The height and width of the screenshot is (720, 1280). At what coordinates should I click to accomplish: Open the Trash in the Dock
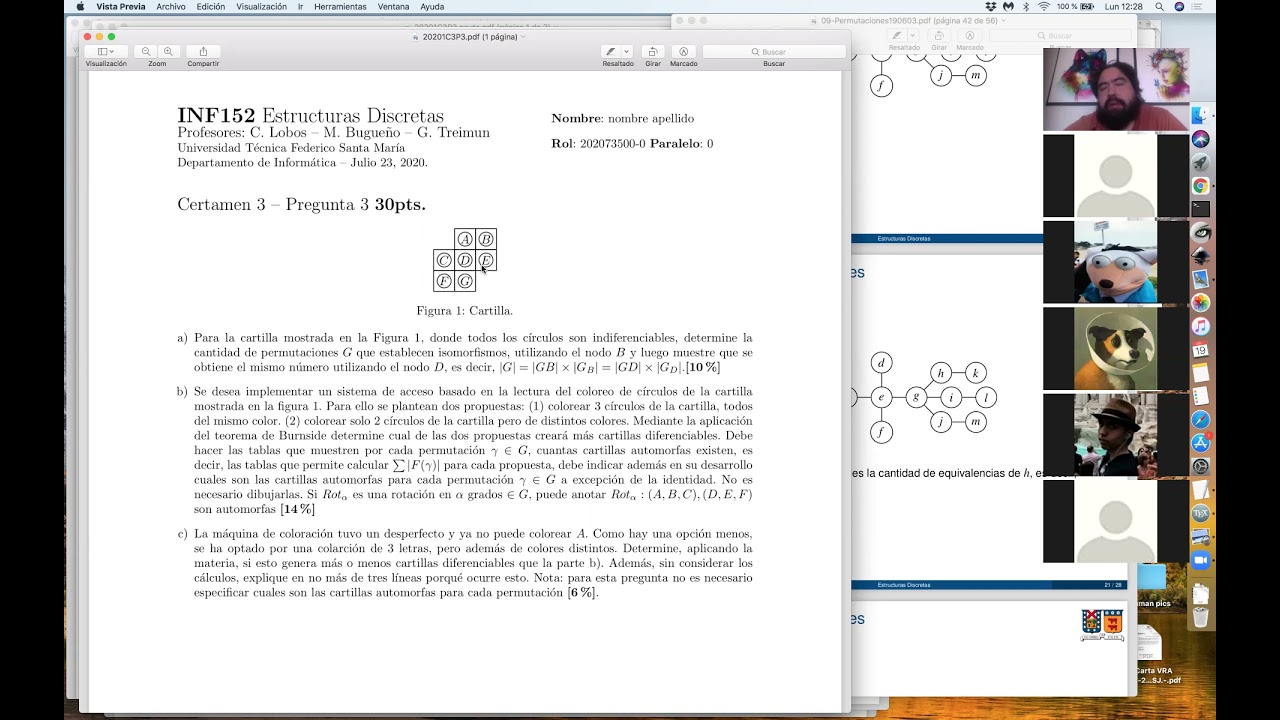click(x=1201, y=617)
